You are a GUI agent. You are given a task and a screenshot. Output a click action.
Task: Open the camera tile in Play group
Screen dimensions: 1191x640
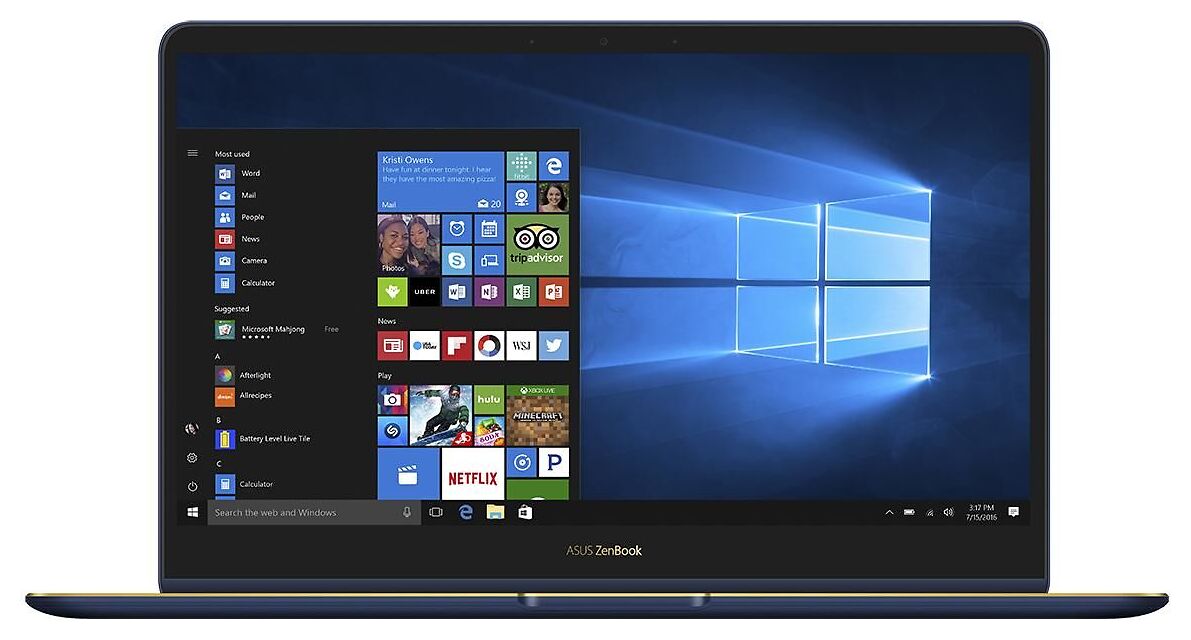(x=393, y=399)
